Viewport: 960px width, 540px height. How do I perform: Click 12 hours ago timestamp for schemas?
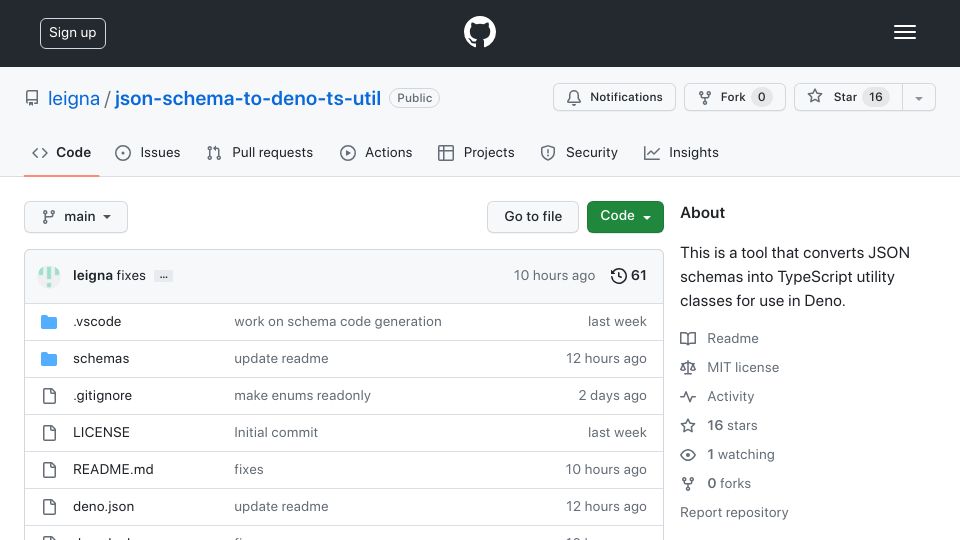[x=606, y=358]
